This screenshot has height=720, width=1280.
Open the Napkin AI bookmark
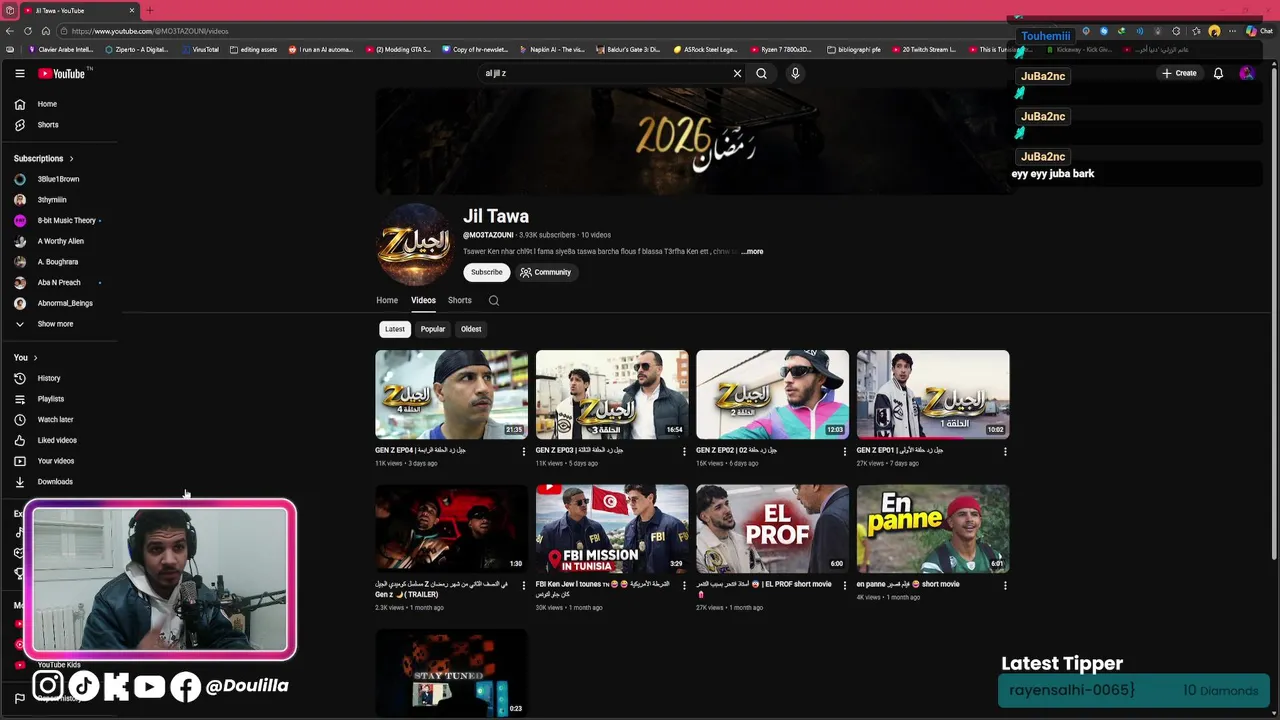click(553, 49)
